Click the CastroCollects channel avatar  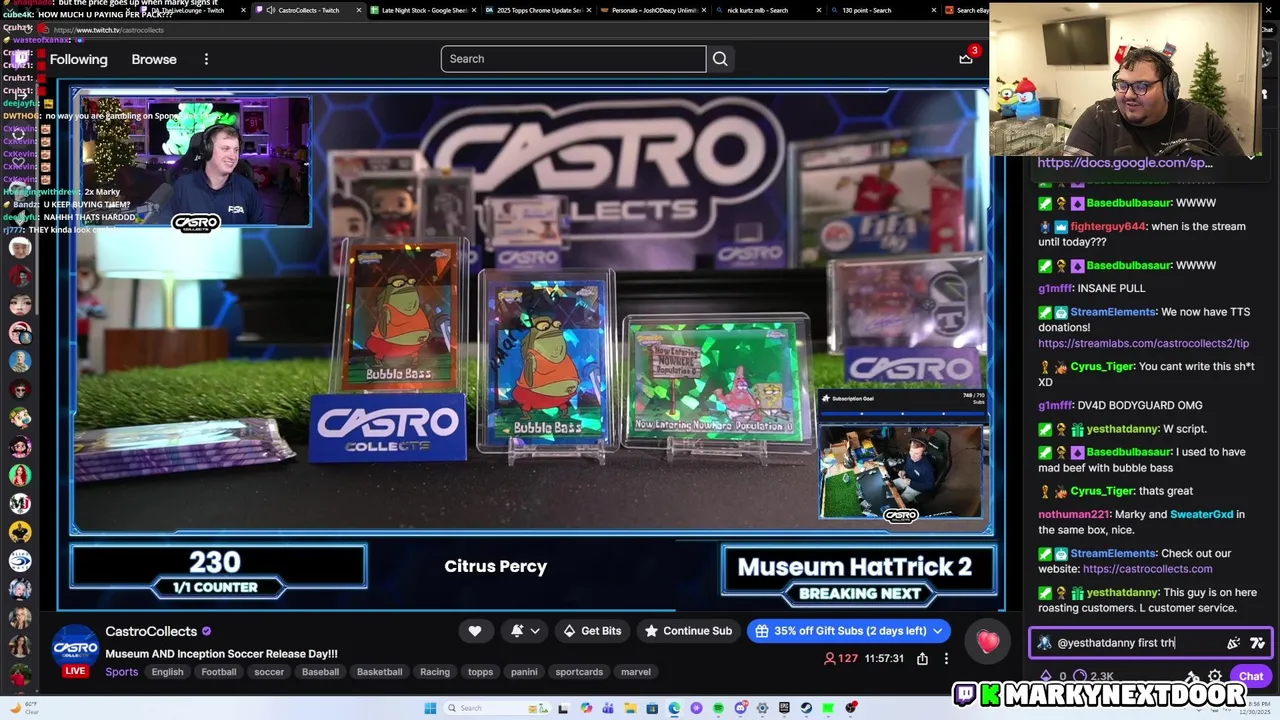(x=76, y=650)
